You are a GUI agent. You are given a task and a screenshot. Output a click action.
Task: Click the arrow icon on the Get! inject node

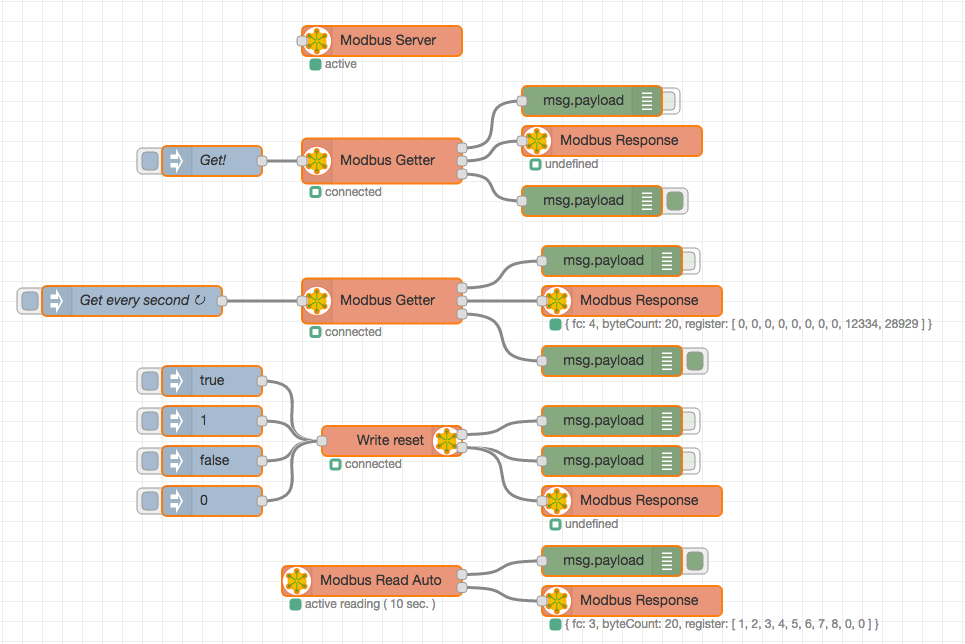pos(177,161)
